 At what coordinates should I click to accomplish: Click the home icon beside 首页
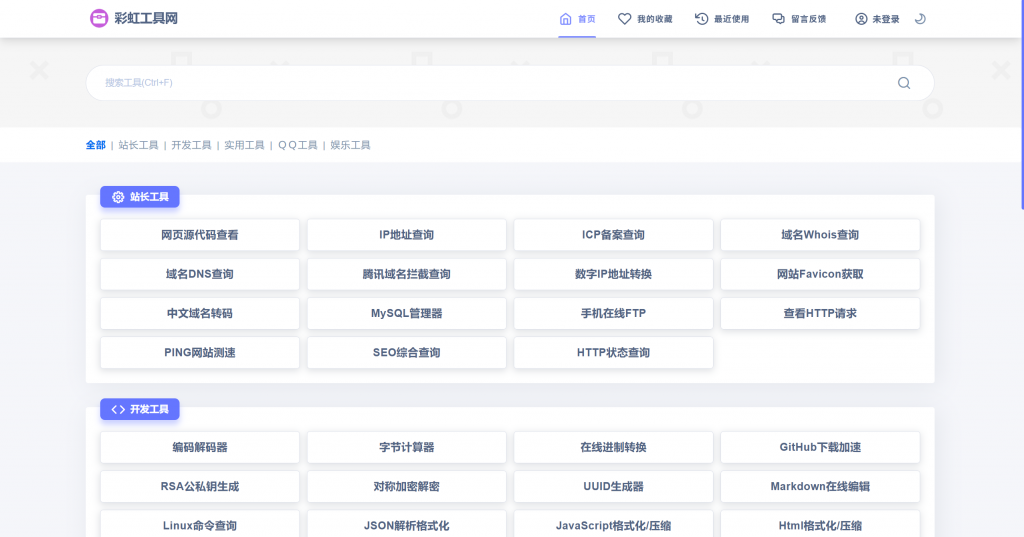[566, 19]
